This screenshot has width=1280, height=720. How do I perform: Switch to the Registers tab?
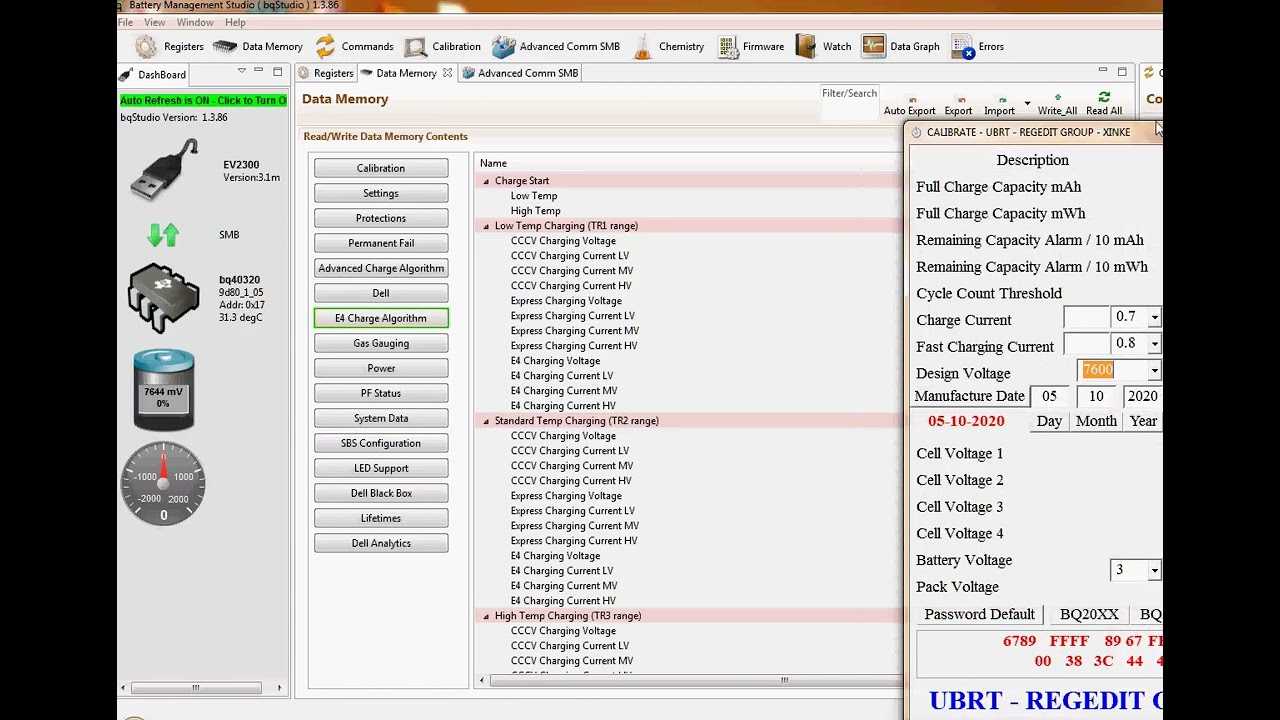coord(326,73)
